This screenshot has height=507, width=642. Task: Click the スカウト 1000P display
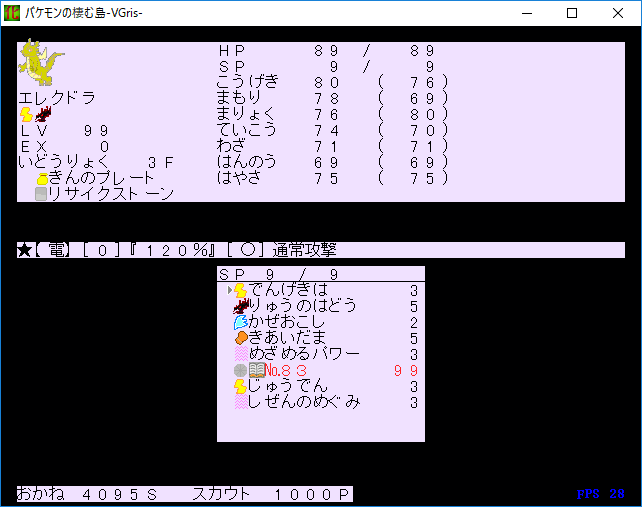271,494
